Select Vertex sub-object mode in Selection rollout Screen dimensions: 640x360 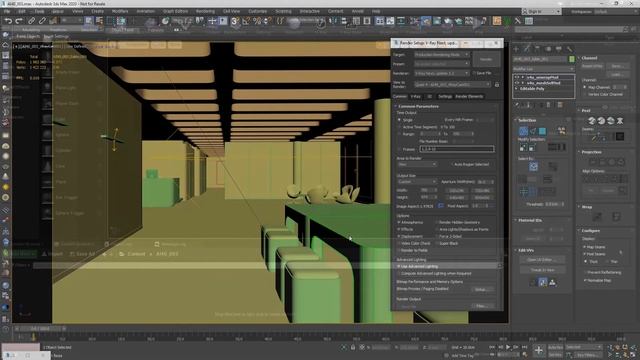coord(523,131)
